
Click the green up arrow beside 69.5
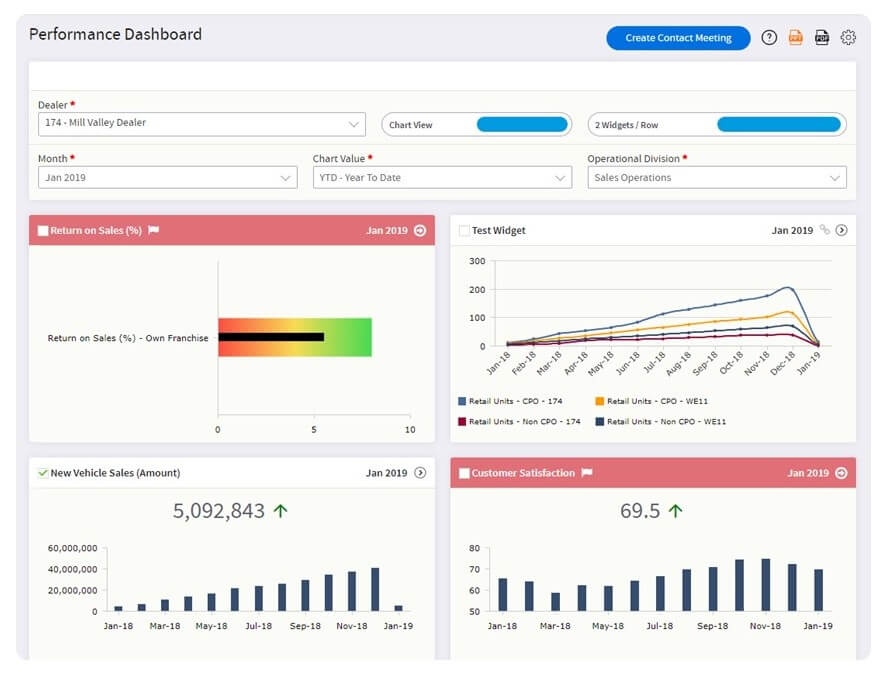pos(675,511)
